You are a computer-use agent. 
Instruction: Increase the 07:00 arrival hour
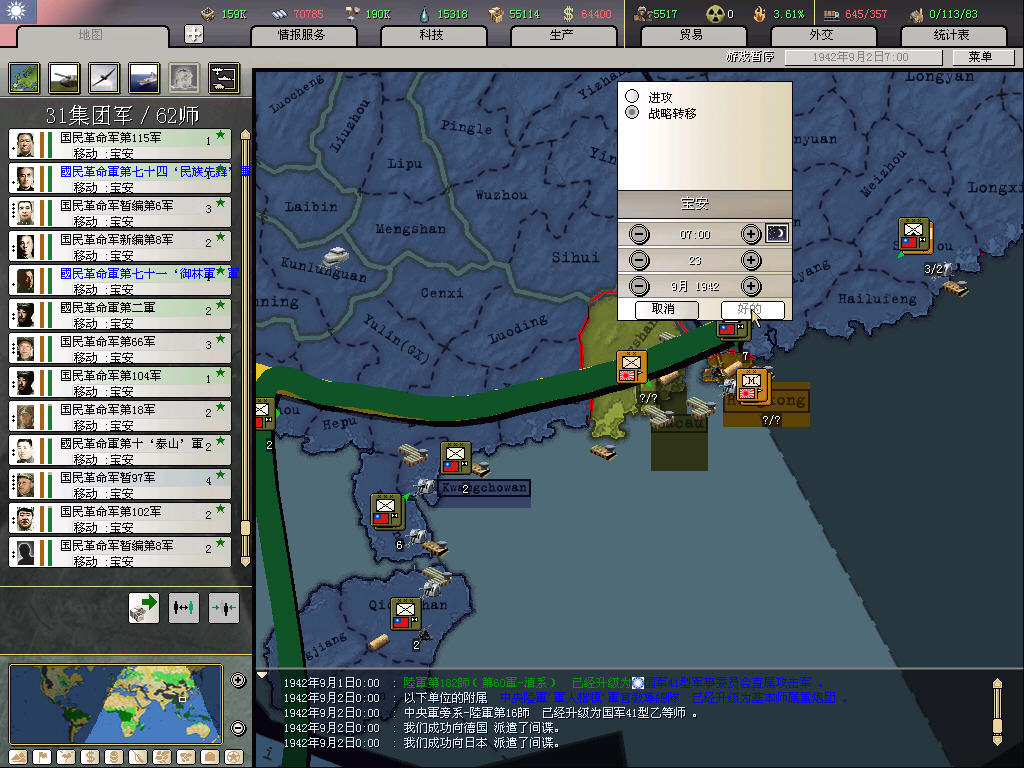pos(751,234)
